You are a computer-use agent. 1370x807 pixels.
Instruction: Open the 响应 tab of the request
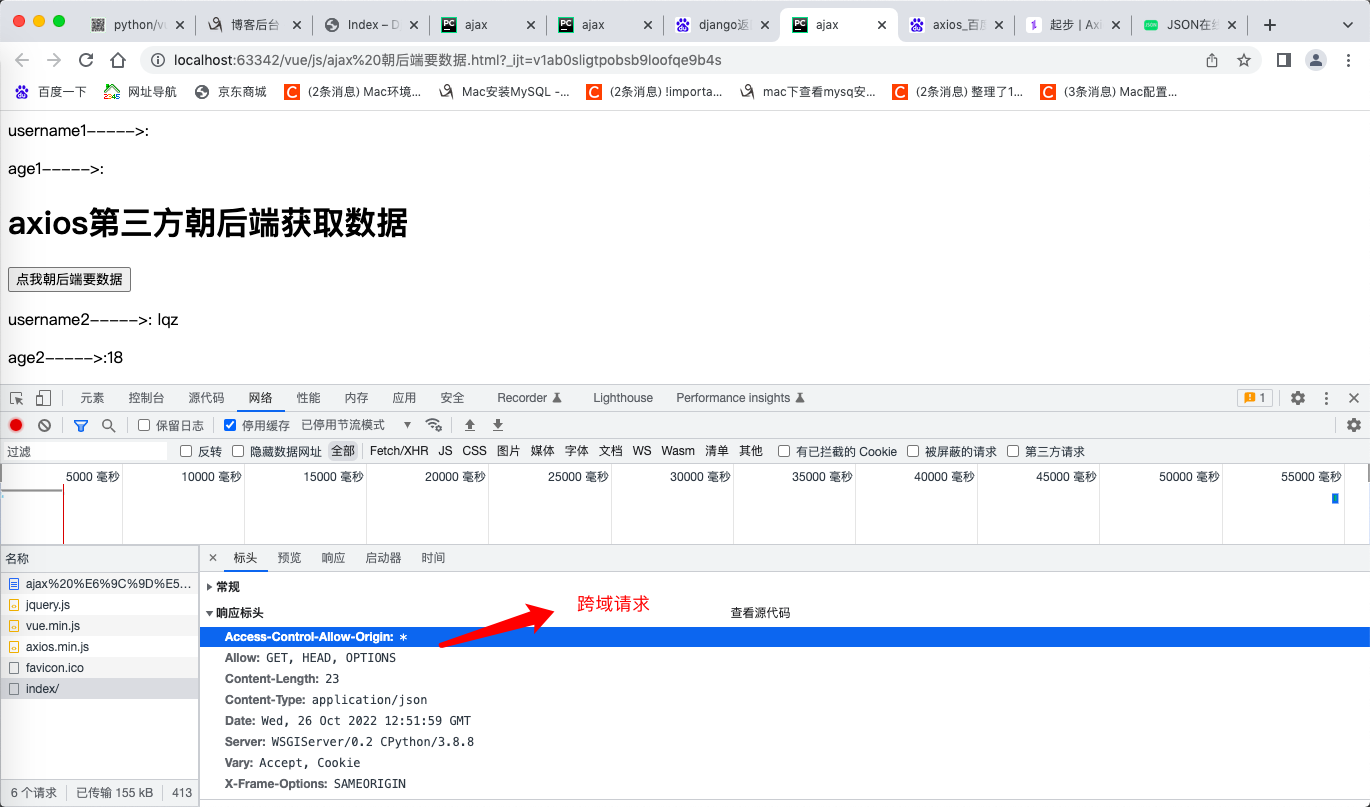pos(333,558)
